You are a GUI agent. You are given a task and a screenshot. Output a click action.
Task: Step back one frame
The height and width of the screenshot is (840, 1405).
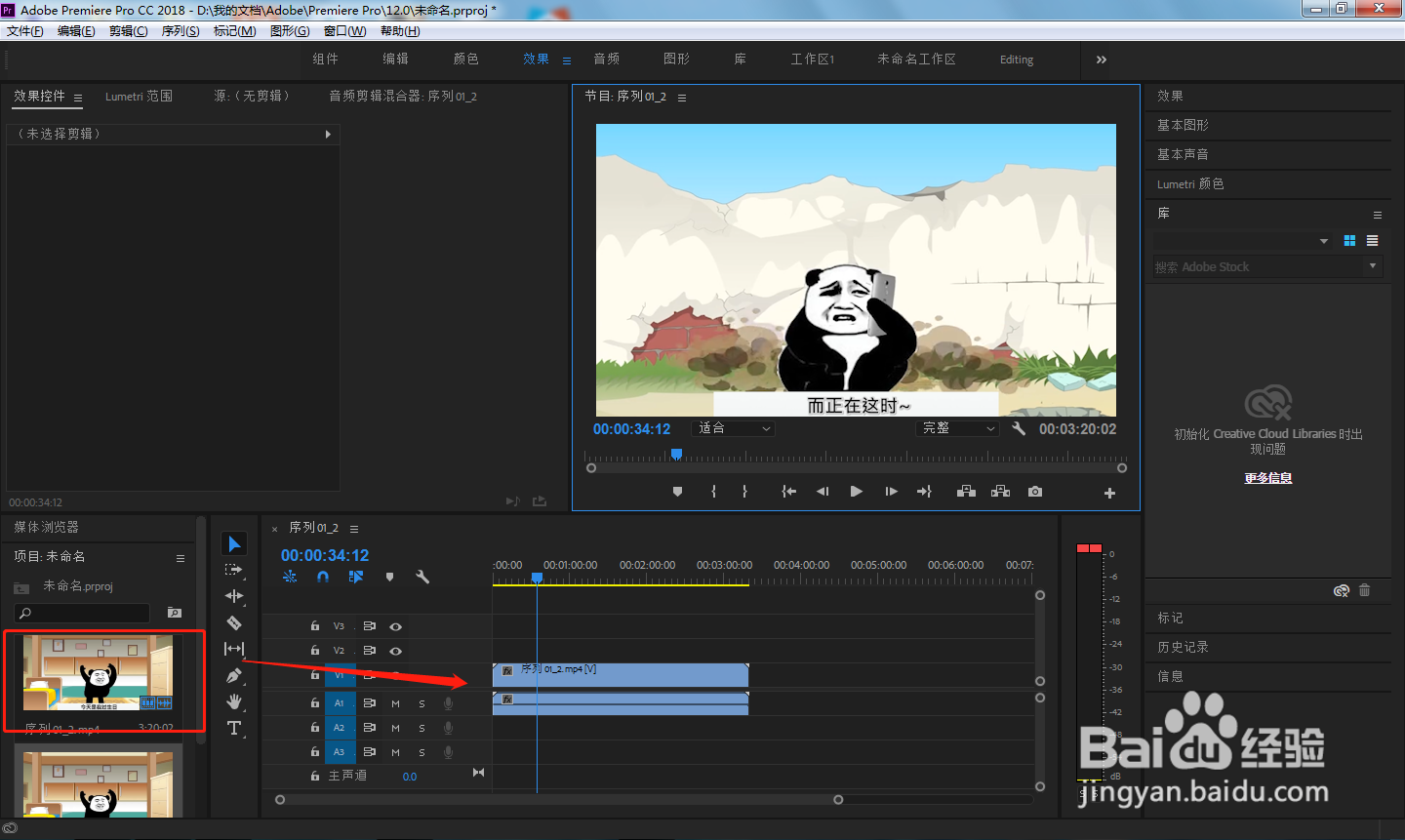point(823,492)
